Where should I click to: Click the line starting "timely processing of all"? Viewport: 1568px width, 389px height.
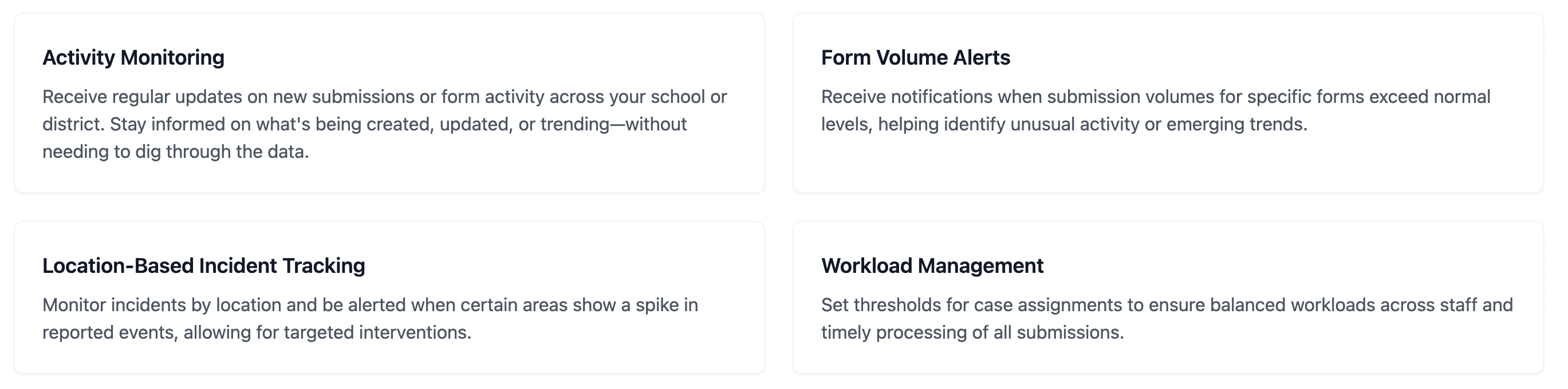tap(972, 332)
